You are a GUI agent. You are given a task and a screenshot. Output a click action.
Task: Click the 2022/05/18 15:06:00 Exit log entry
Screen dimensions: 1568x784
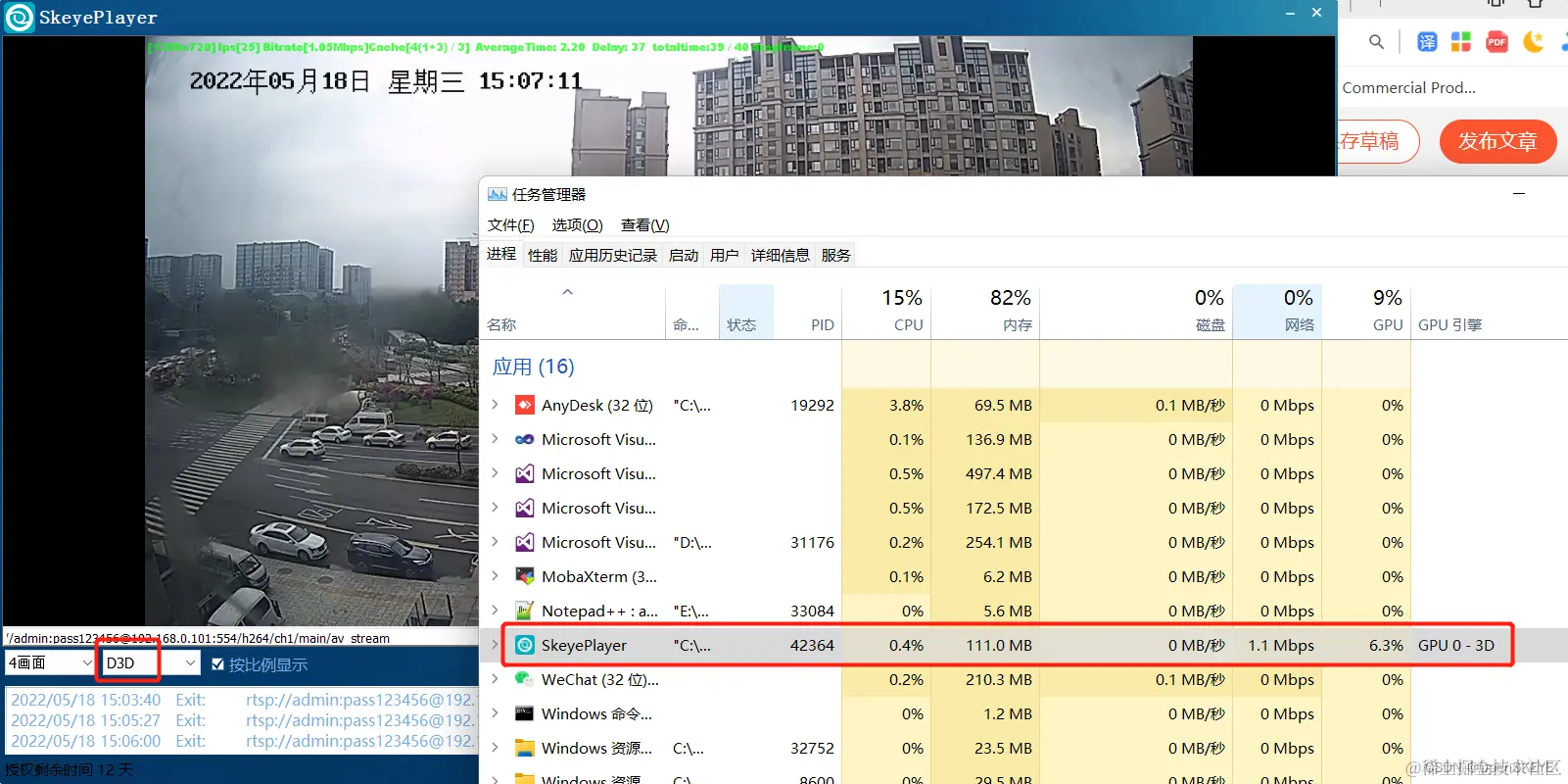coord(243,741)
